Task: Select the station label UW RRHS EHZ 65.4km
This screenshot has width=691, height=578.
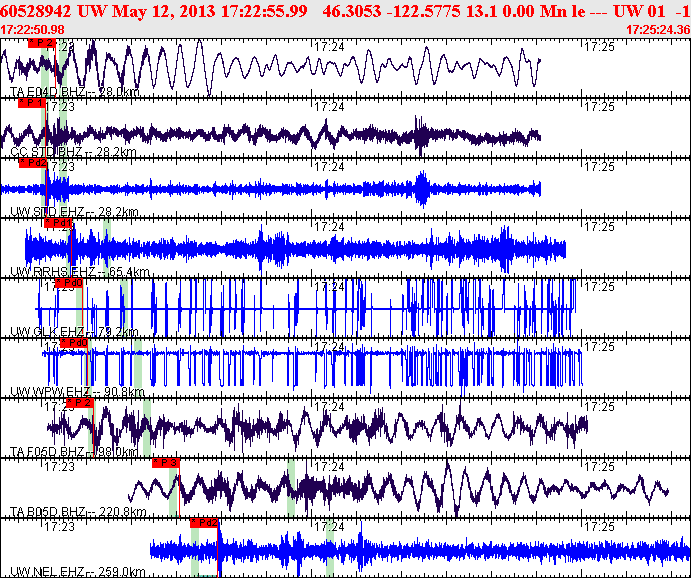Action: pos(80,272)
